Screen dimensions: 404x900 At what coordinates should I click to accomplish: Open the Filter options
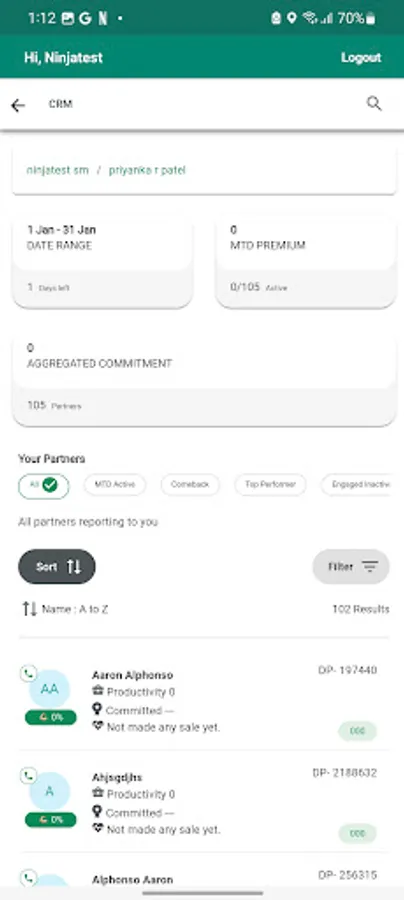point(351,567)
